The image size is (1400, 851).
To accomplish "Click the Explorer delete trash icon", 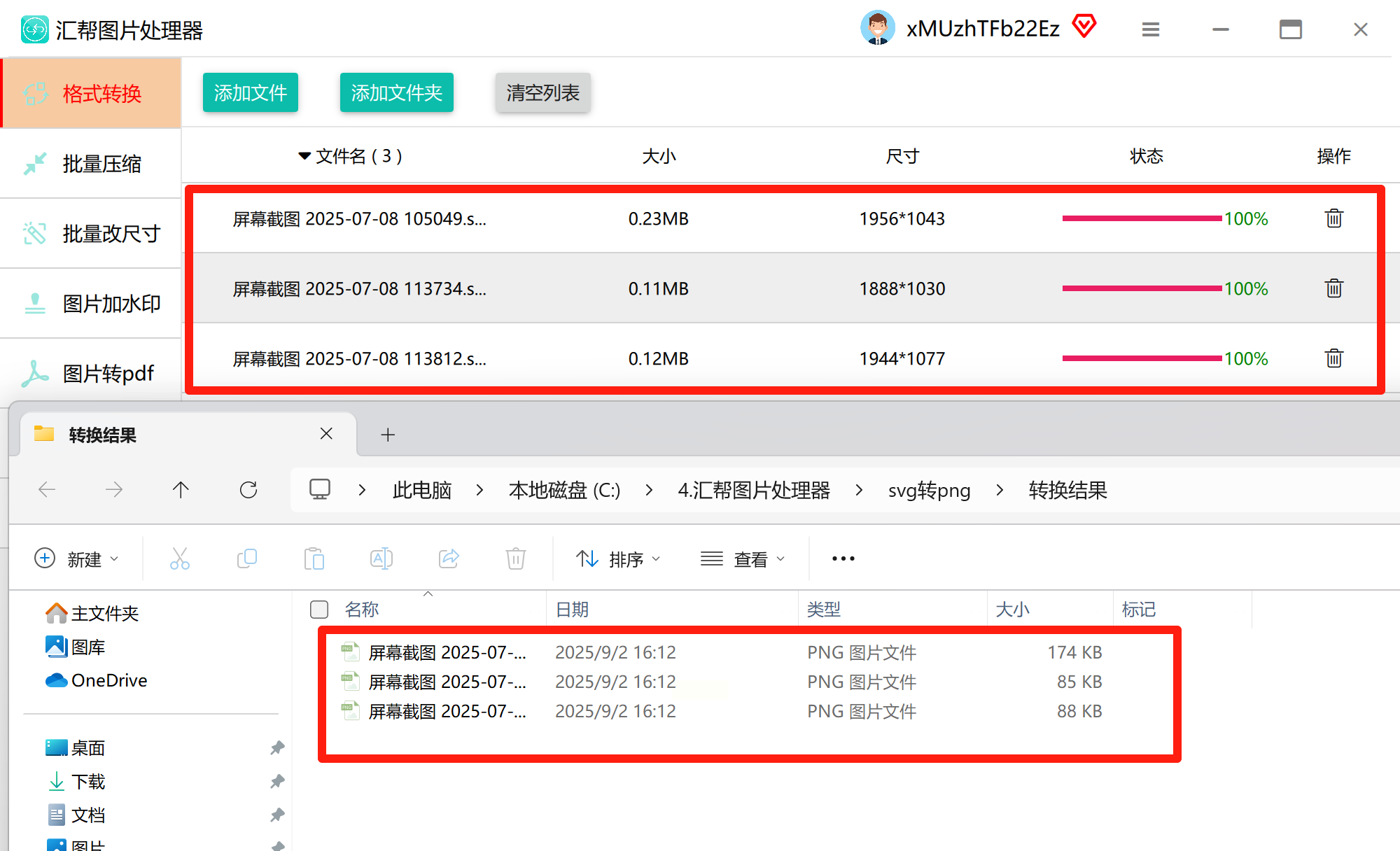I will point(515,558).
